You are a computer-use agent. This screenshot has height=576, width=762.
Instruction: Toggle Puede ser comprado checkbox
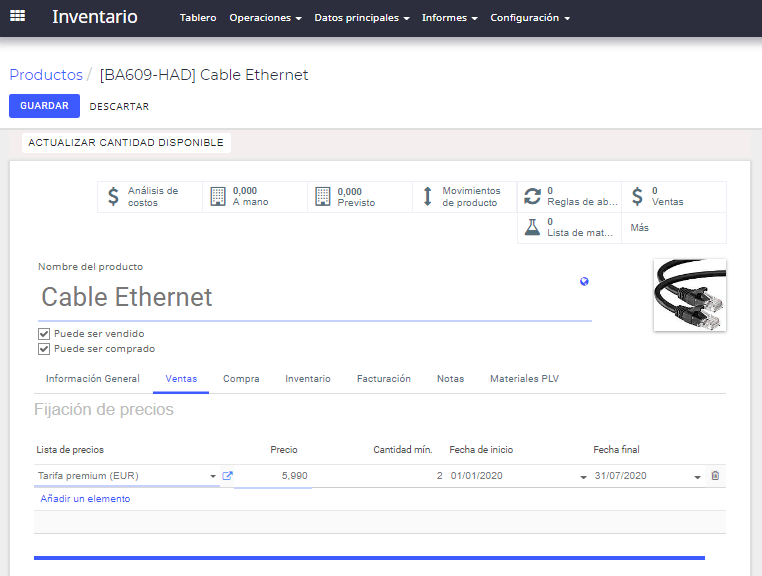[x=44, y=349]
